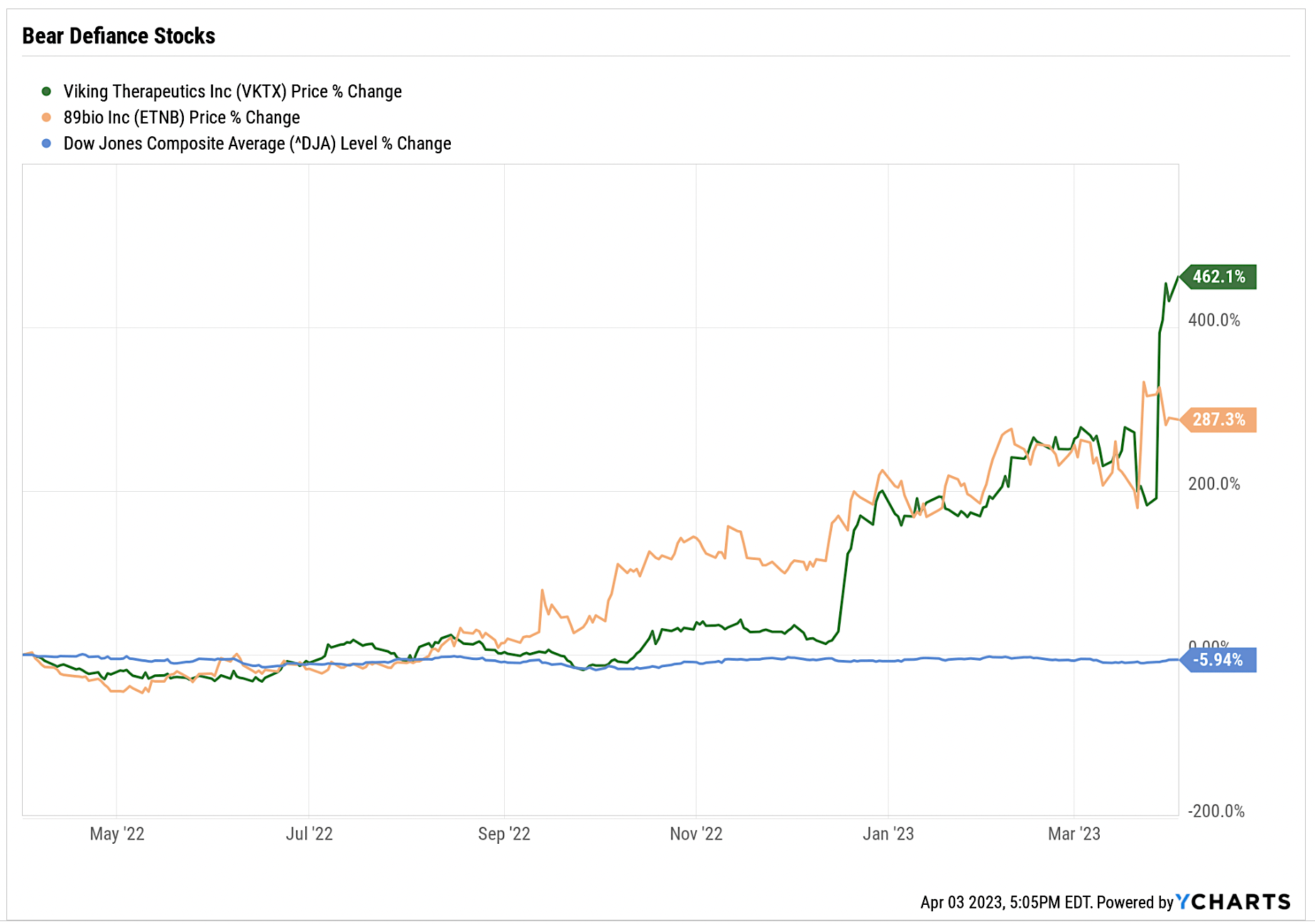Select the Viking Therapeutics (VKTX) legend label
Viewport: 1315px width, 924px height.
pos(232,92)
